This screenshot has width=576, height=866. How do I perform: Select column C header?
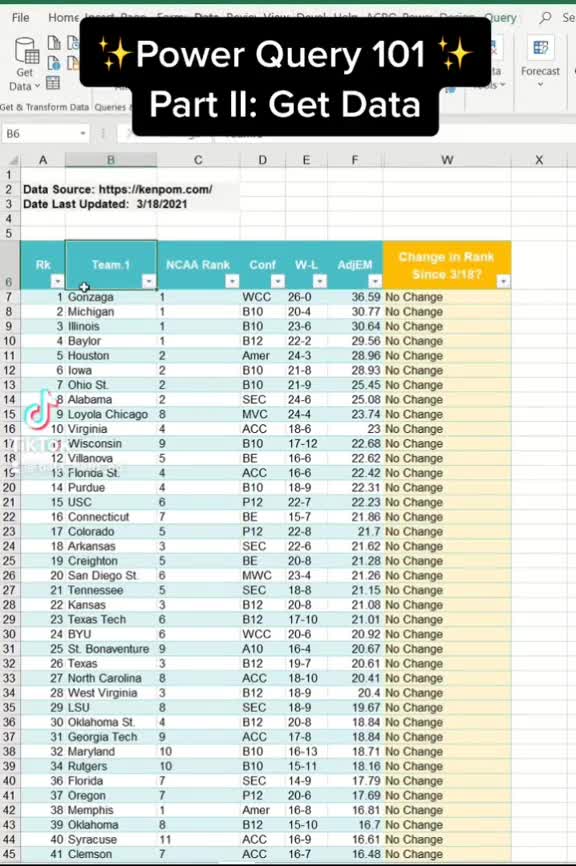[x=198, y=160]
